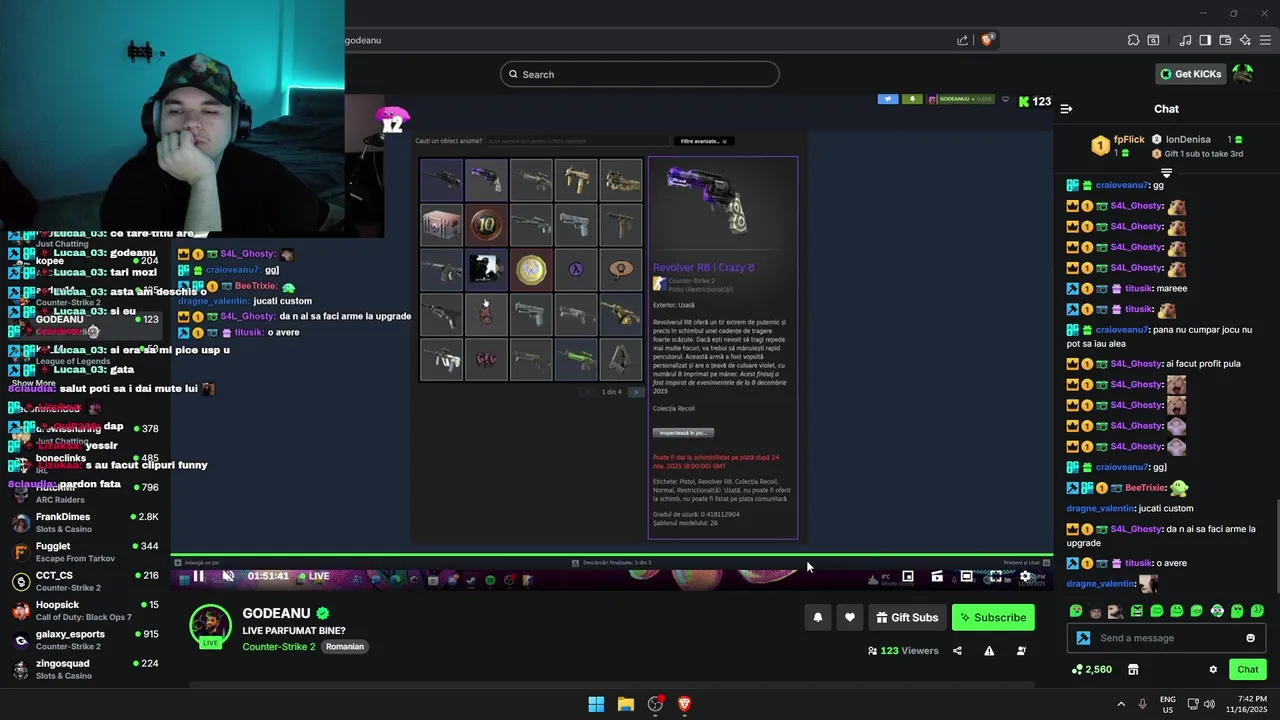Image resolution: width=1280 pixels, height=720 pixels.
Task: Click Get KICKs button
Action: (x=1191, y=74)
